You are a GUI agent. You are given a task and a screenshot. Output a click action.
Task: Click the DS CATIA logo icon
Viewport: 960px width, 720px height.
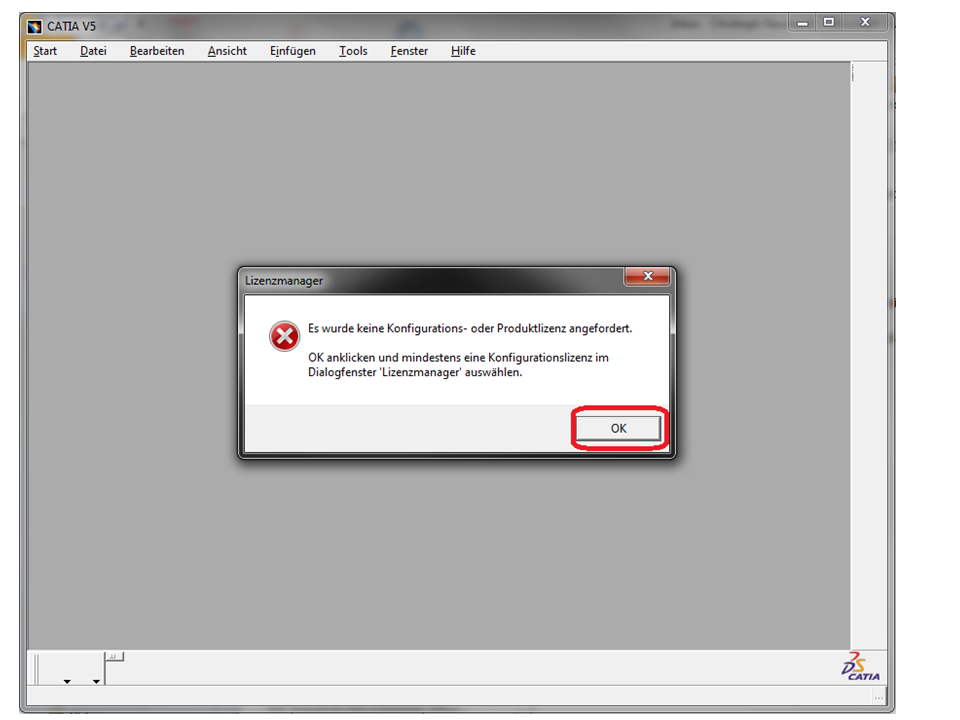[x=861, y=666]
